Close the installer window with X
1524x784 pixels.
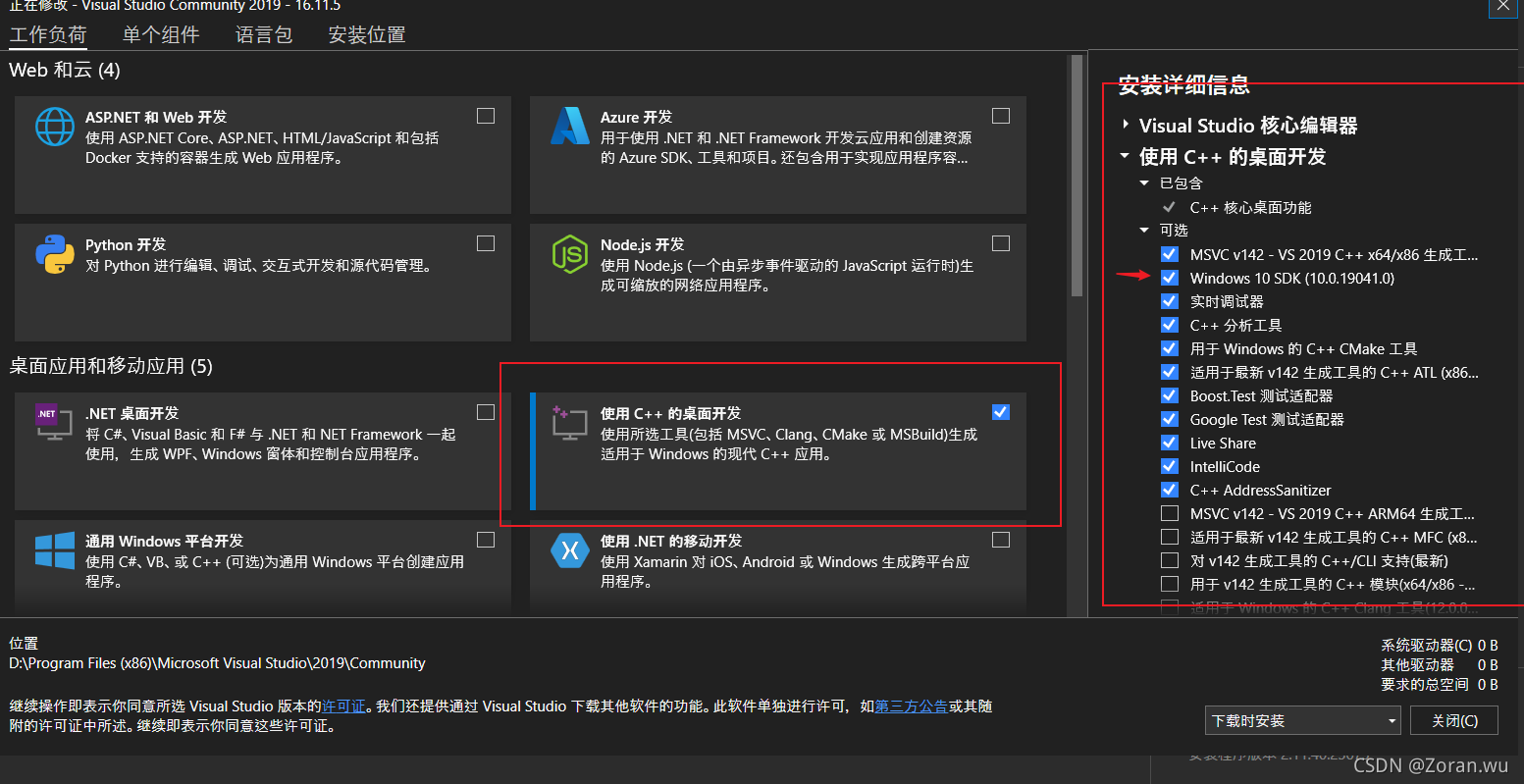click(x=1503, y=6)
